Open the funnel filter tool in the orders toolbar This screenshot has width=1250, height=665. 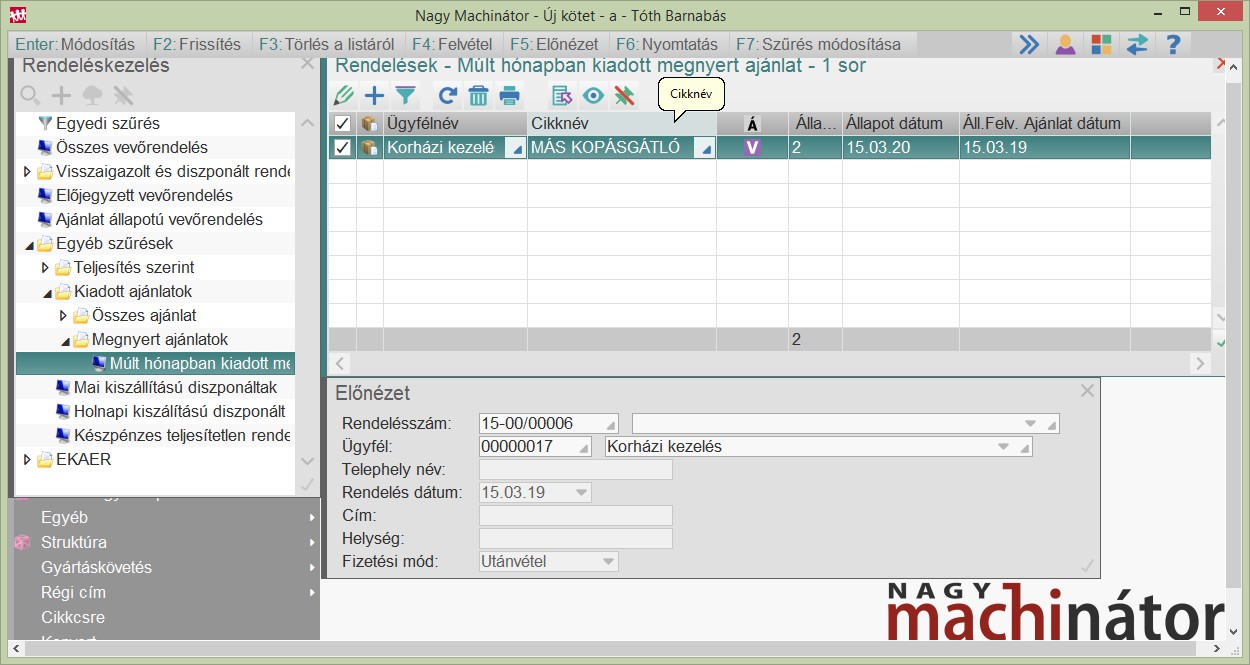405,96
